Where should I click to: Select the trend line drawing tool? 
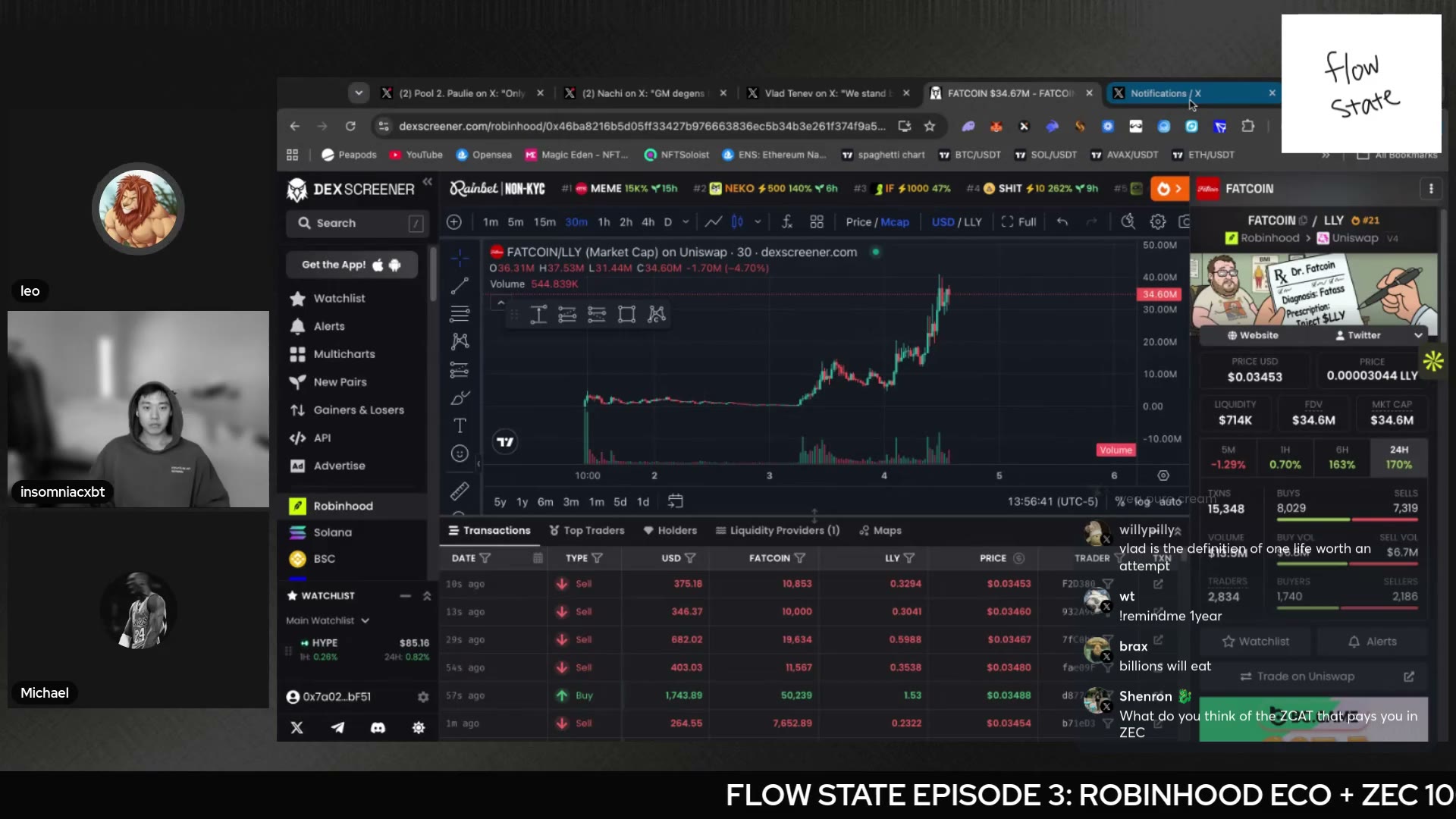460,286
